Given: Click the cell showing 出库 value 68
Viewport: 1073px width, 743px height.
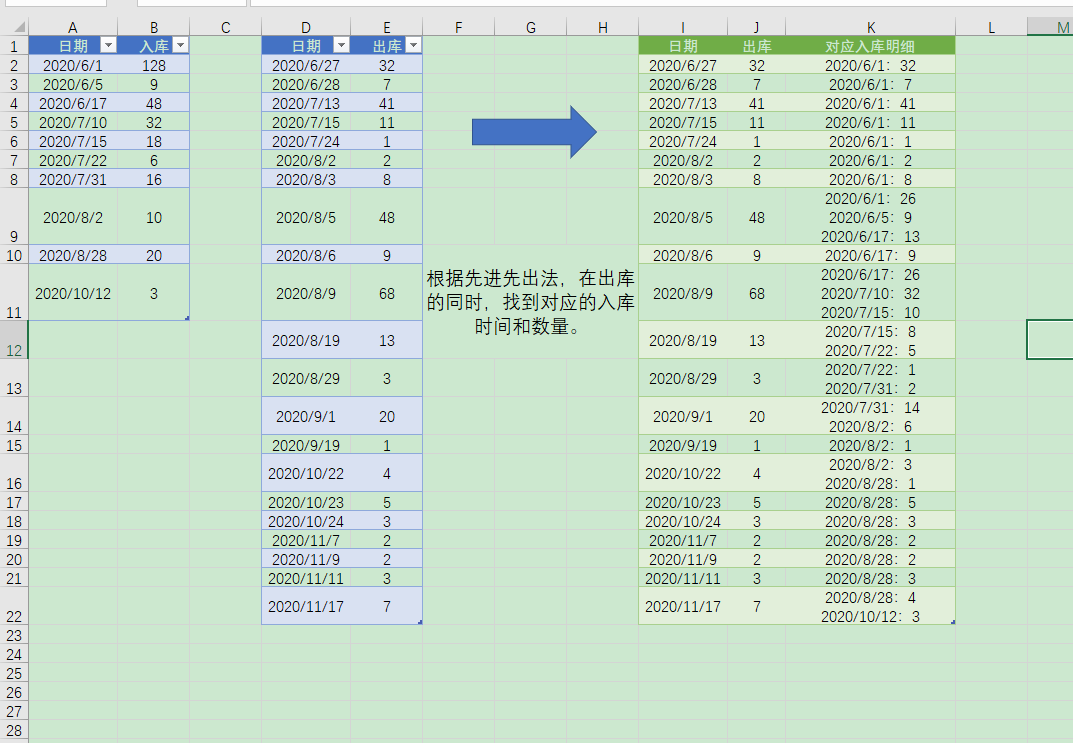Looking at the screenshot, I should click(x=756, y=294).
